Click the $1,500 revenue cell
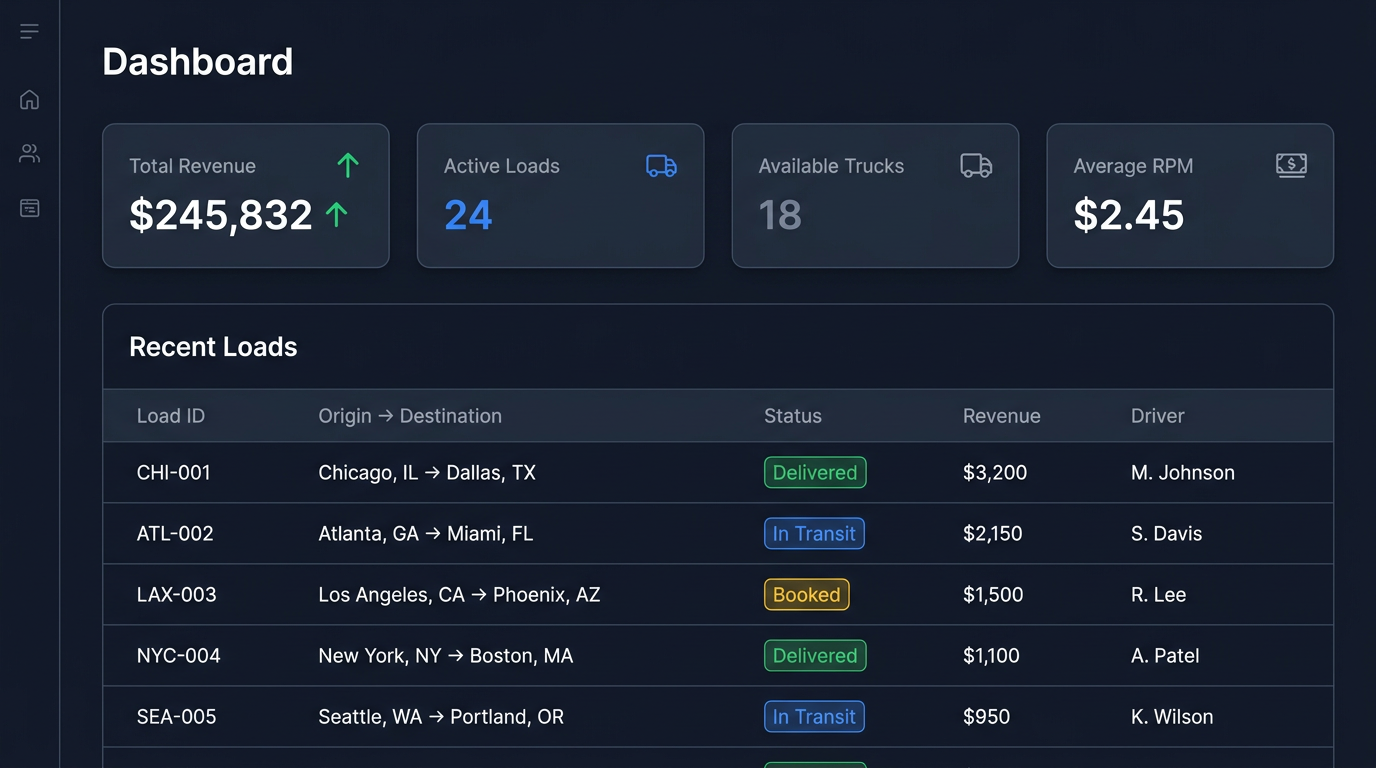The height and width of the screenshot is (768, 1376). [993, 595]
